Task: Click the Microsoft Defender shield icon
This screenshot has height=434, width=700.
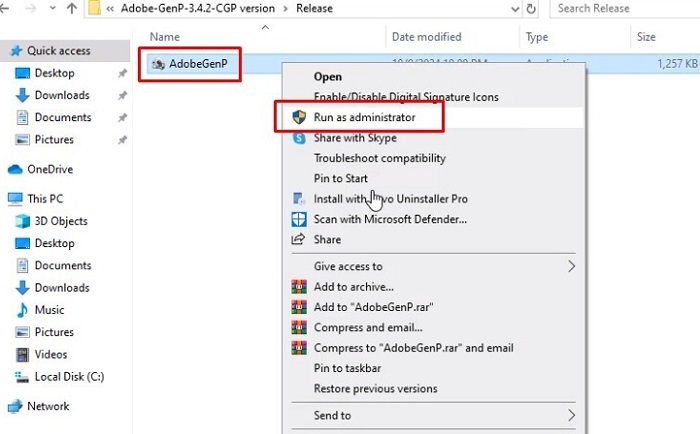Action: [299, 219]
